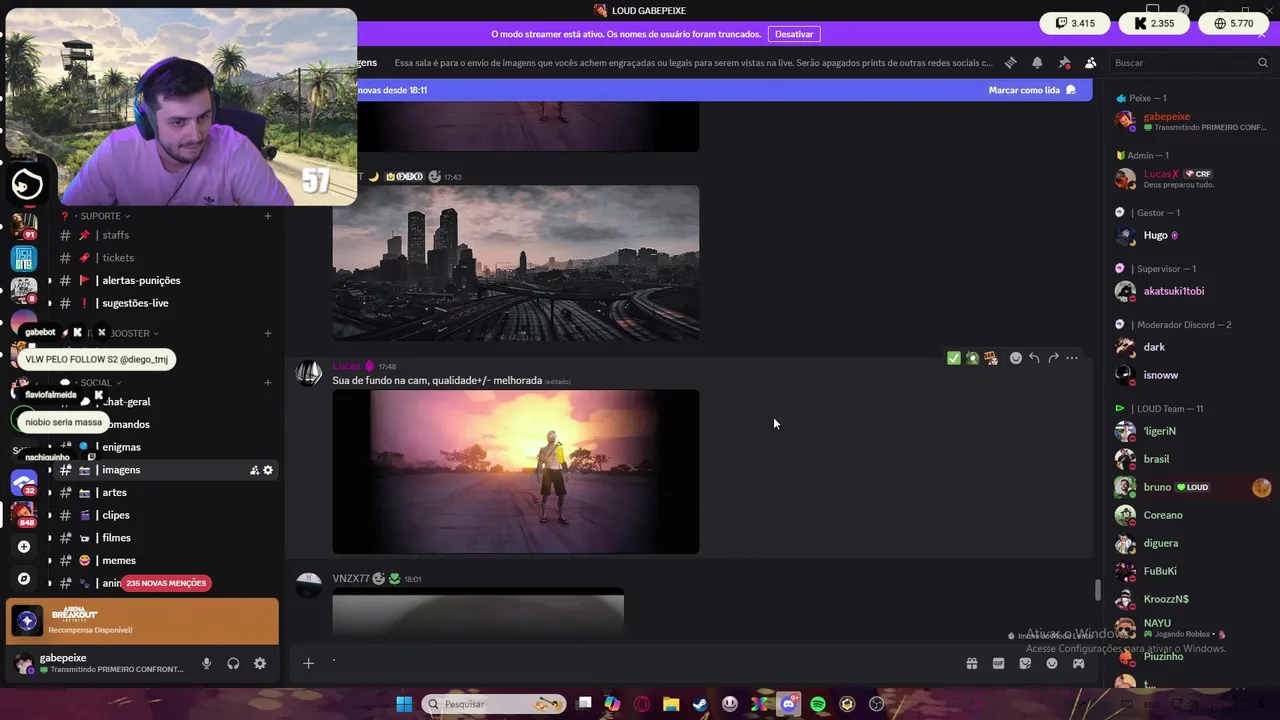Viewport: 1280px width, 720px height.
Task: Open File Explorer from the taskbar
Action: (x=671, y=704)
